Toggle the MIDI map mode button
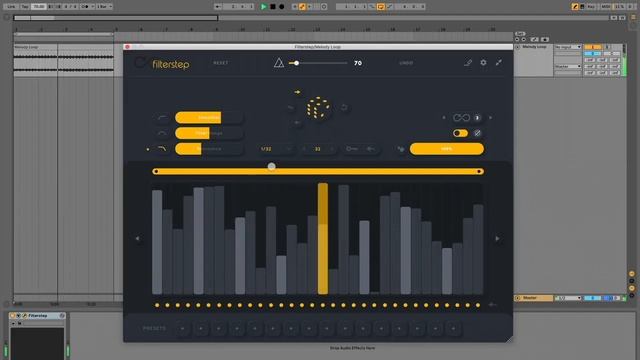The image size is (640, 360). click(606, 7)
